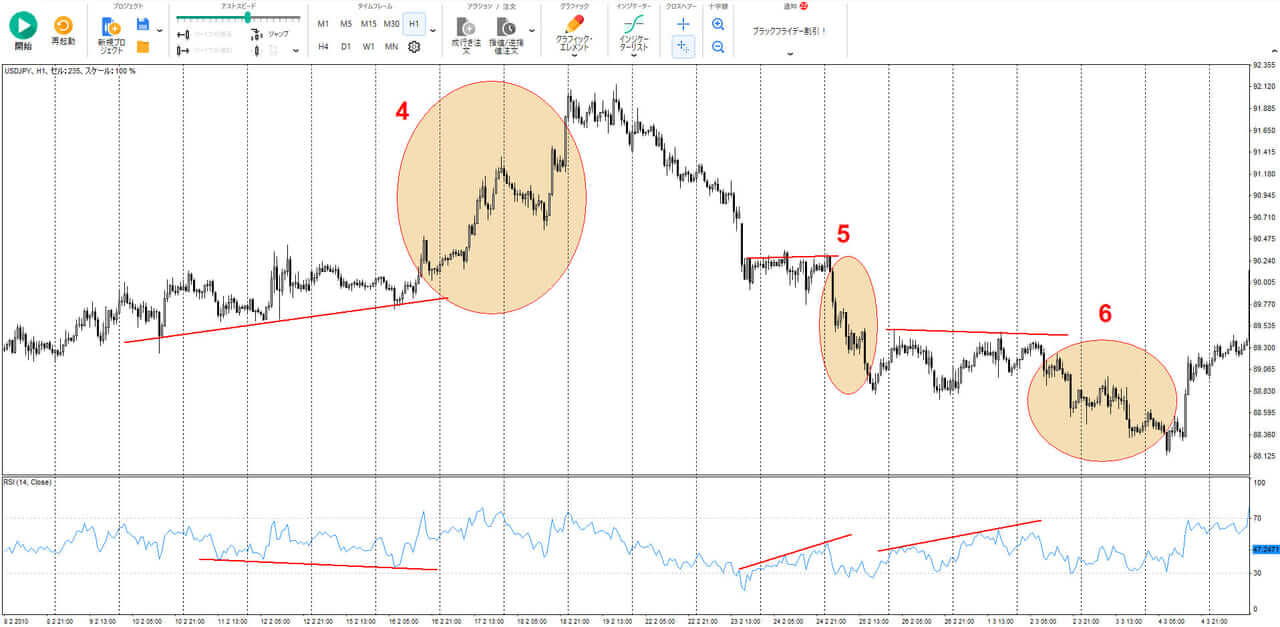Image resolution: width=1280 pixels, height=627 pixels.
Task: Click the zoom out magnifier icon
Action: [x=718, y=46]
